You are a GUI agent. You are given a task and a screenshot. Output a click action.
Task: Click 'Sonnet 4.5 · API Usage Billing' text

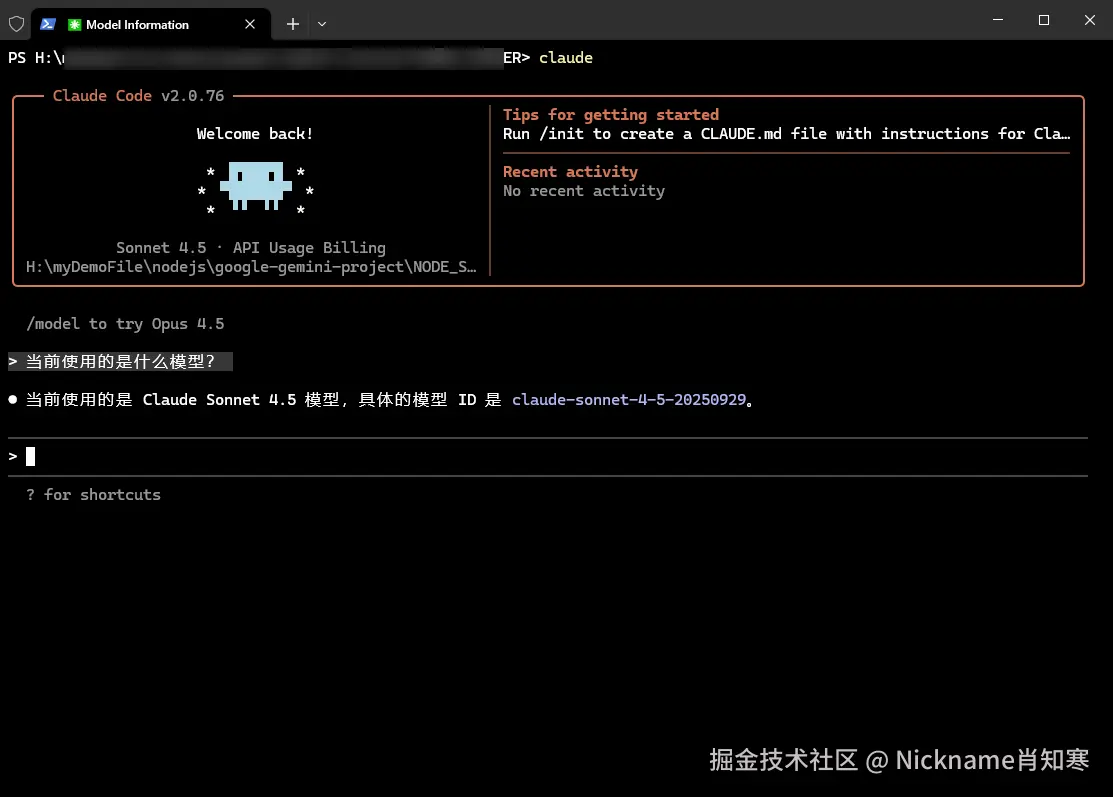point(251,248)
